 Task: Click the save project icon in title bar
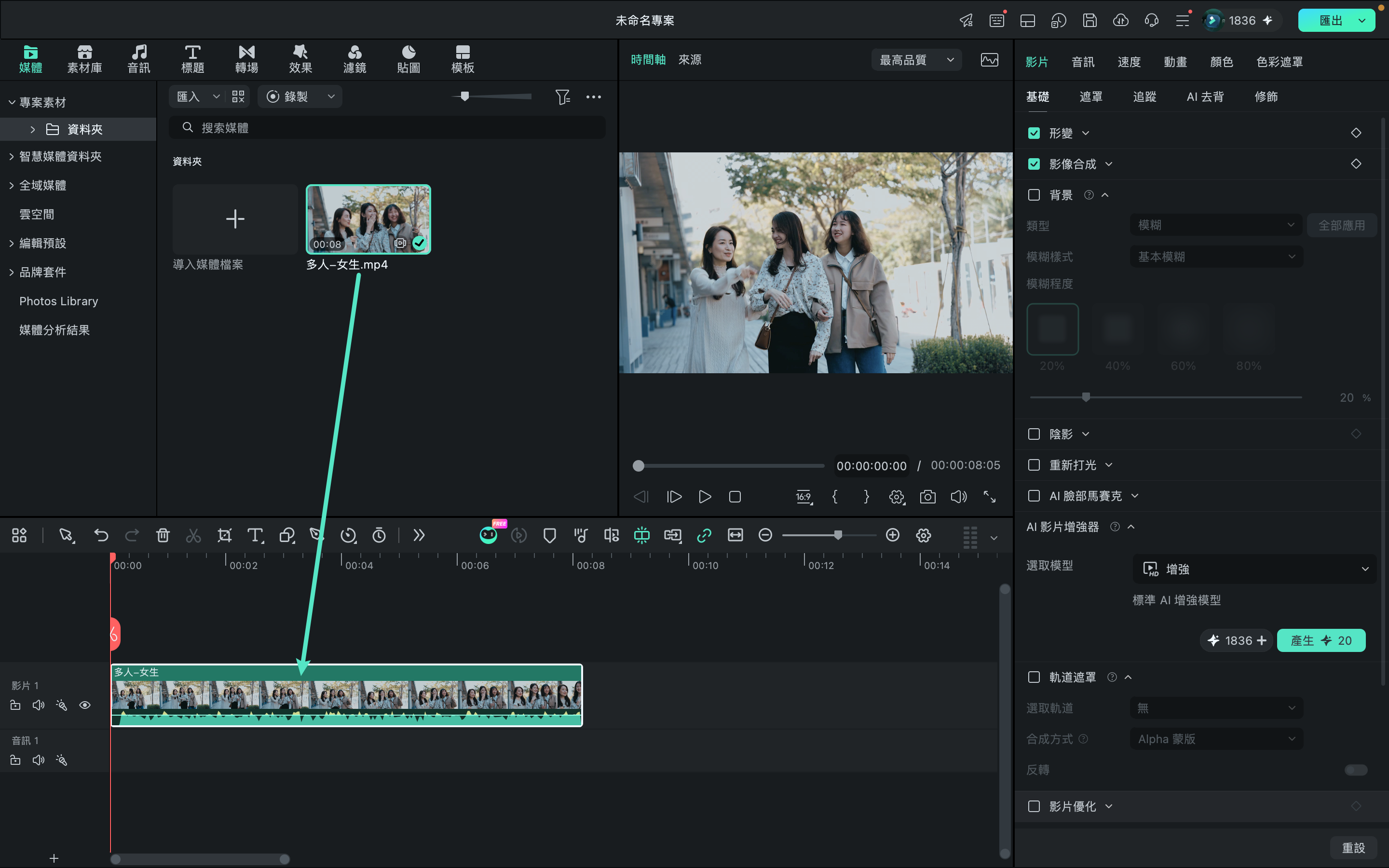[1089, 21]
